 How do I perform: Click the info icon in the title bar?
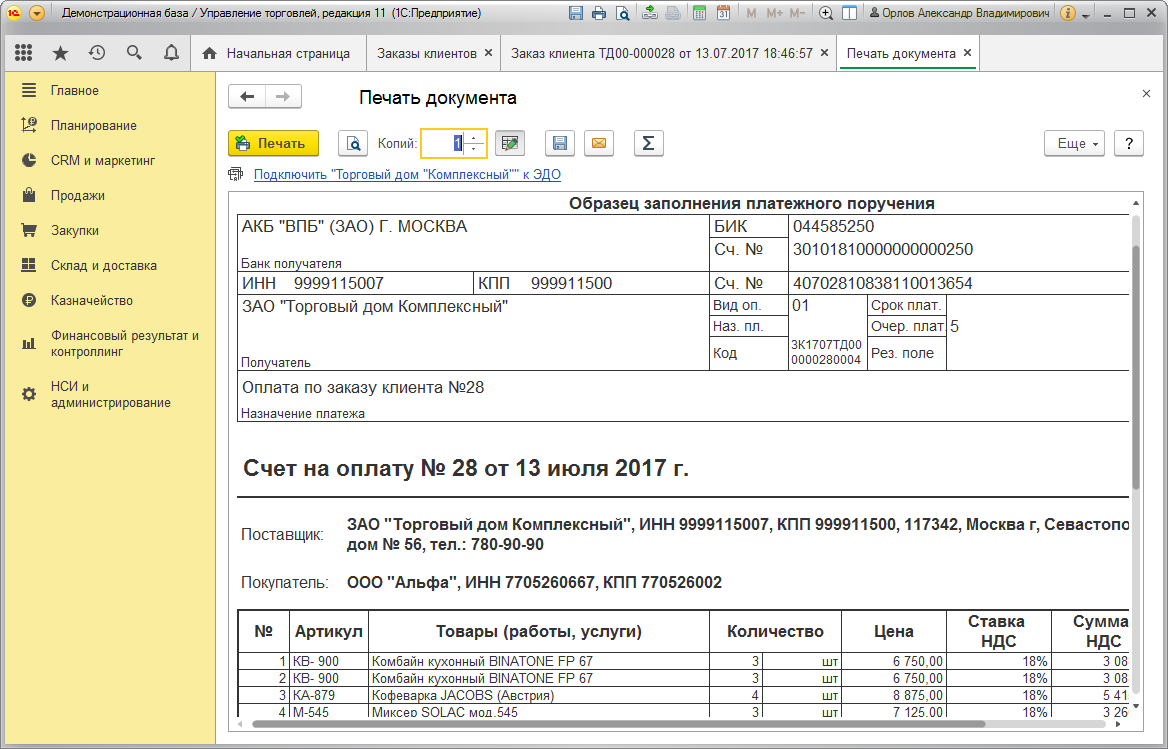pos(1067,13)
